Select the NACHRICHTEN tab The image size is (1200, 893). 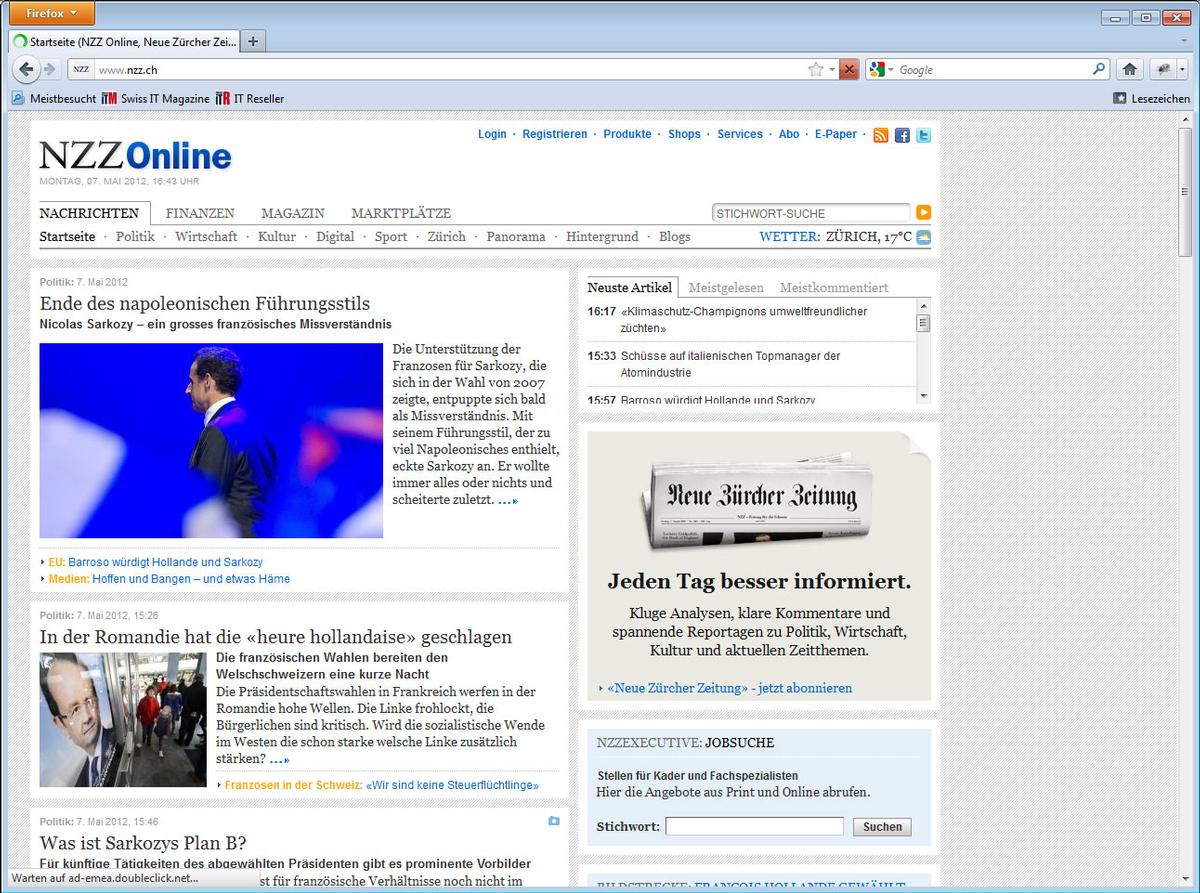(x=89, y=213)
